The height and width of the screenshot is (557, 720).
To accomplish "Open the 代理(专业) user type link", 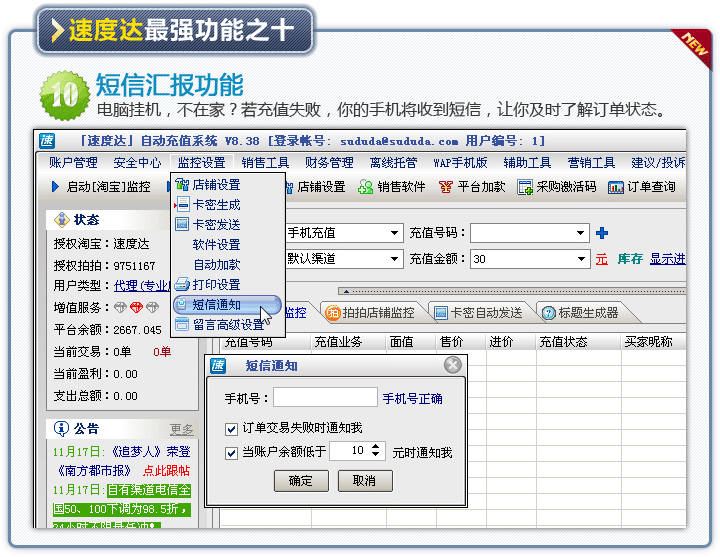I will (x=142, y=286).
